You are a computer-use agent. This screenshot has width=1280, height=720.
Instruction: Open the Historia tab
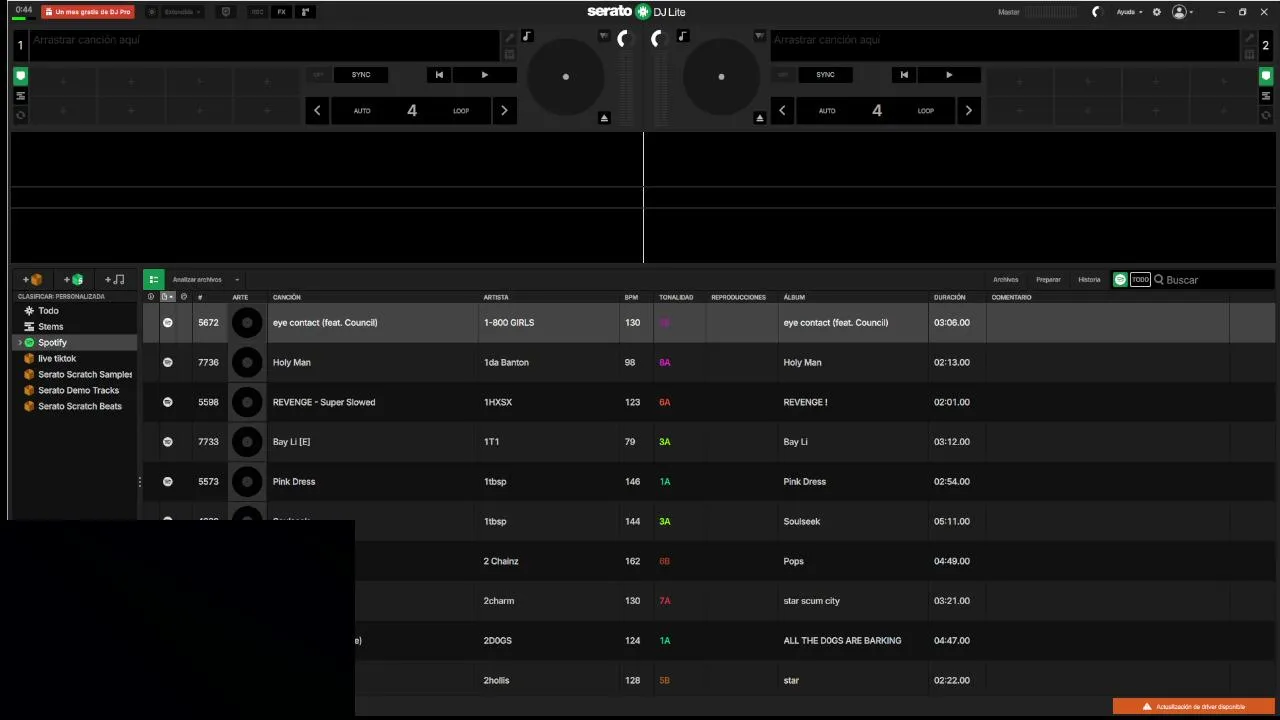pyautogui.click(x=1089, y=280)
